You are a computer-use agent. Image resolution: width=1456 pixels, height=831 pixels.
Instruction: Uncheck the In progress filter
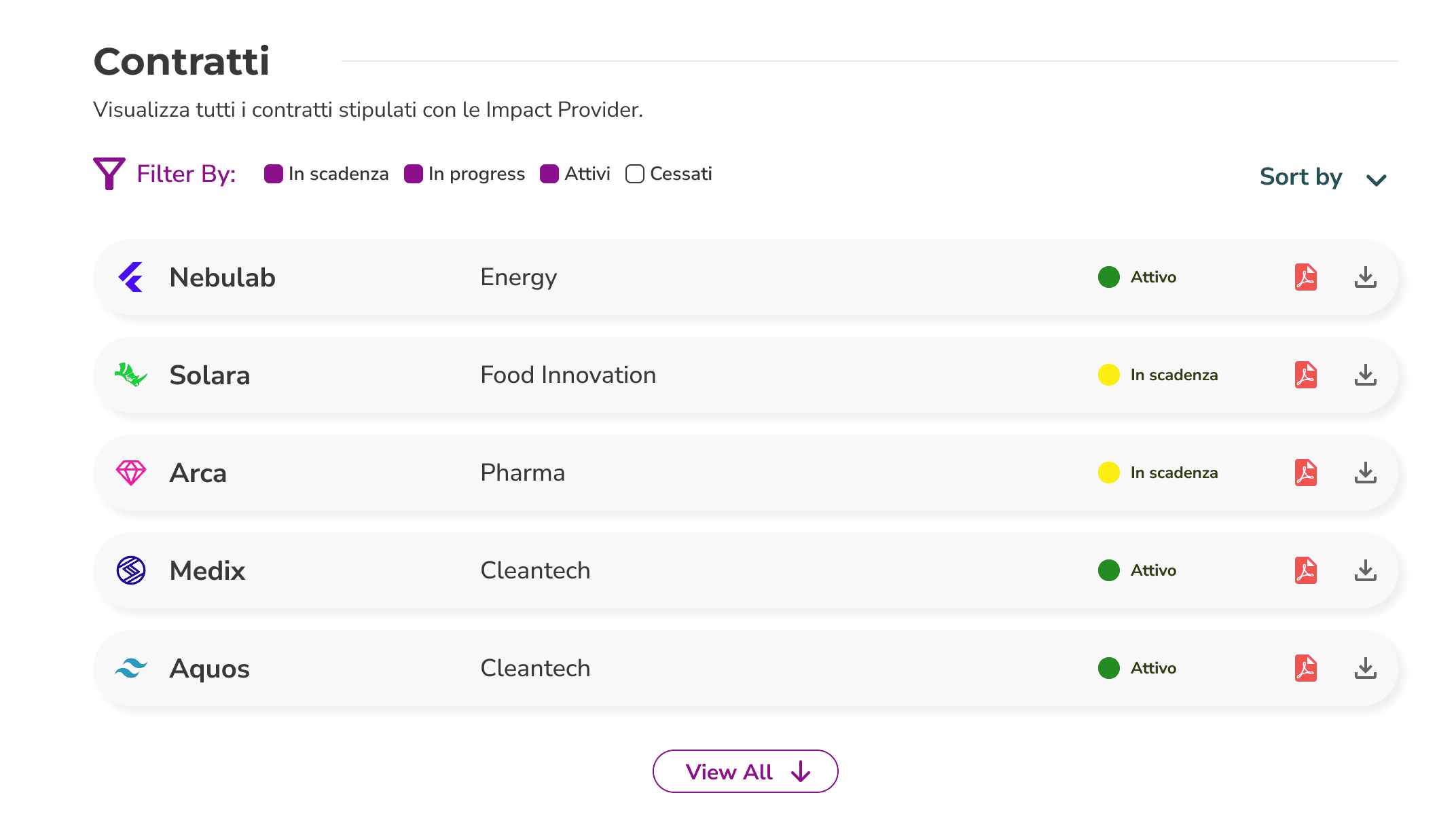click(x=414, y=174)
